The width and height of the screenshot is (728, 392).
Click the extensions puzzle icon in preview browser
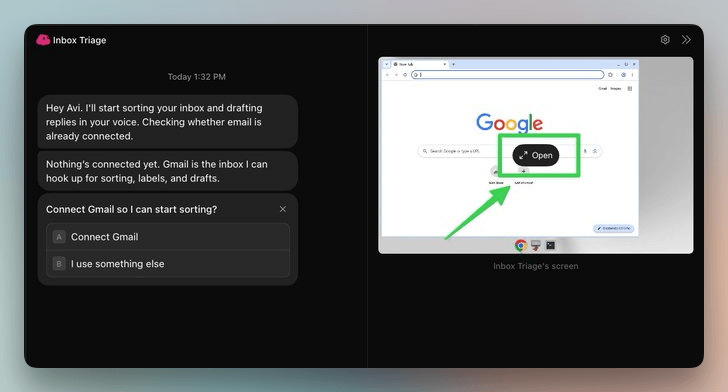tap(611, 74)
